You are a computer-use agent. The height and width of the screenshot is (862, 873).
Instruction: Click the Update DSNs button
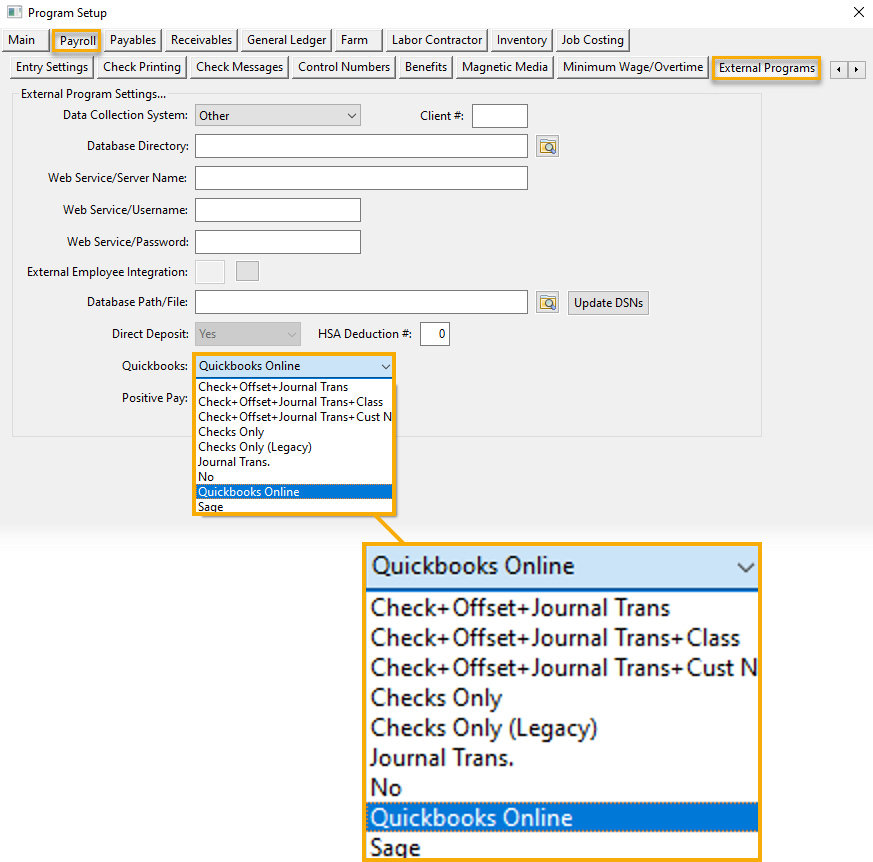607,303
